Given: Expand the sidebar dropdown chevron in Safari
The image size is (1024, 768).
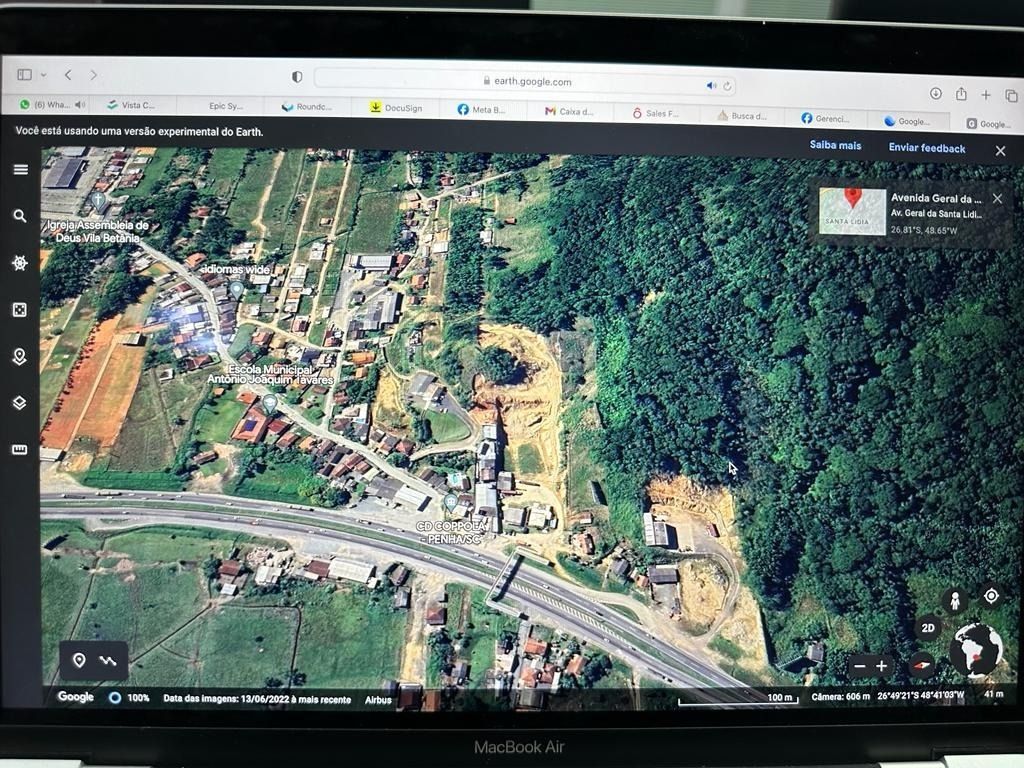Looking at the screenshot, I should pos(43,76).
